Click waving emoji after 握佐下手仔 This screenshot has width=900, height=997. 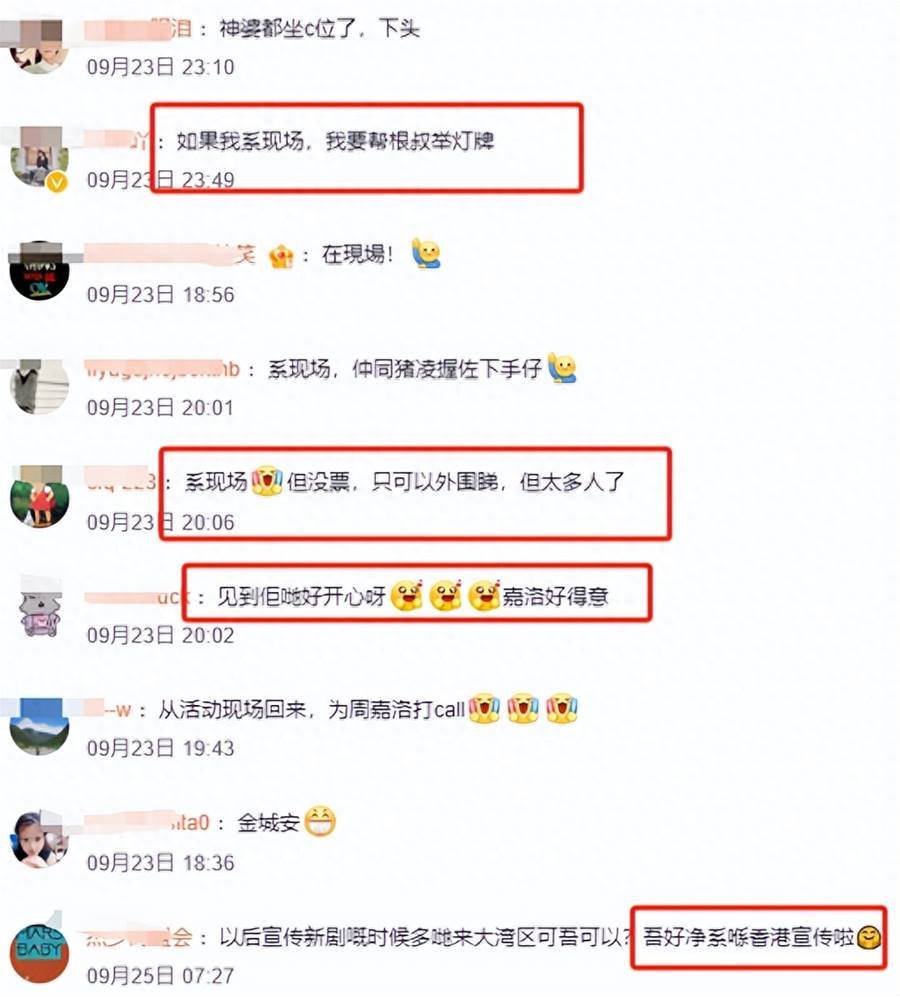[x=562, y=368]
